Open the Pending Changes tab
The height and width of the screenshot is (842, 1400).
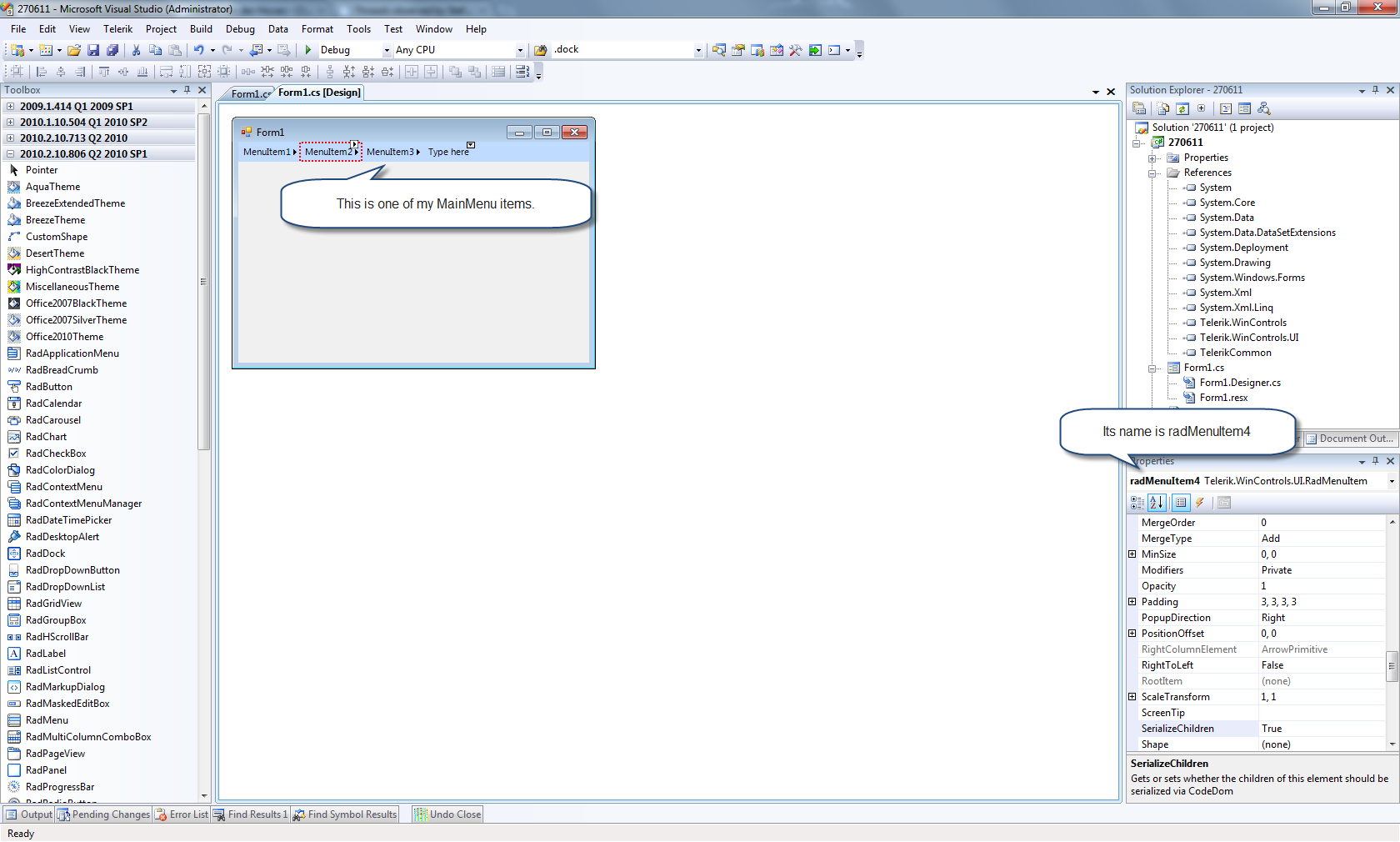pos(104,814)
